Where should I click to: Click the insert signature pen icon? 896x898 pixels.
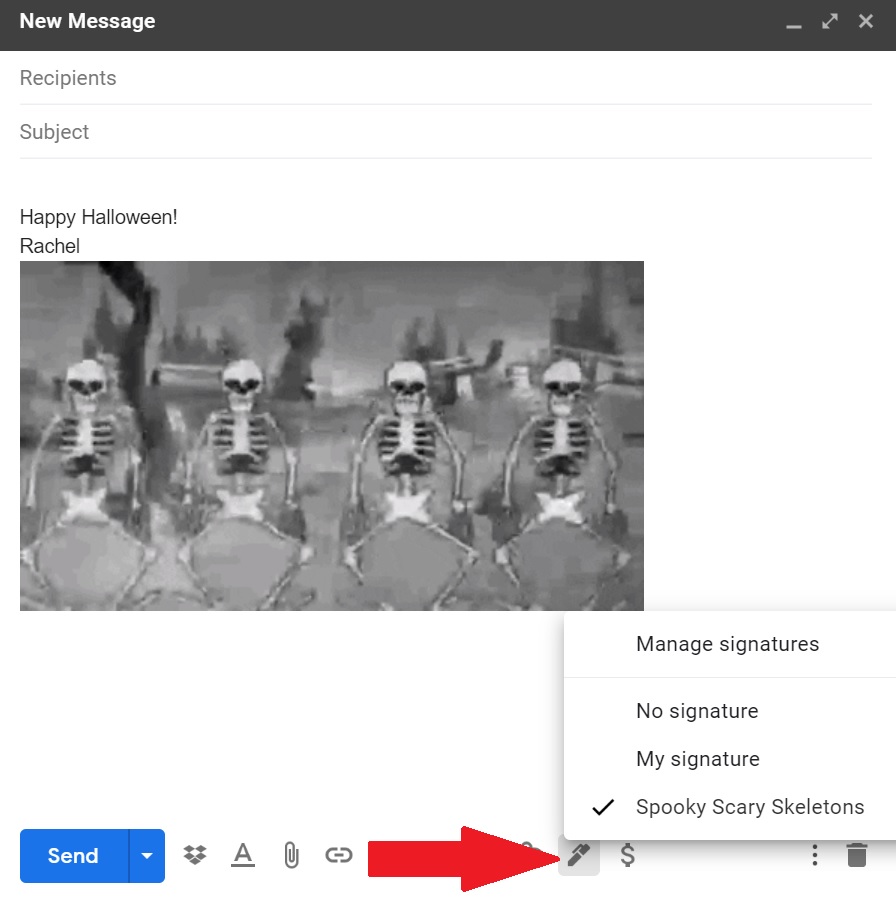point(579,855)
